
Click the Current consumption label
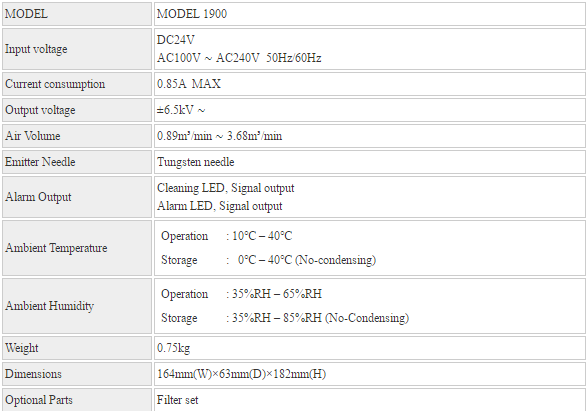pos(55,84)
